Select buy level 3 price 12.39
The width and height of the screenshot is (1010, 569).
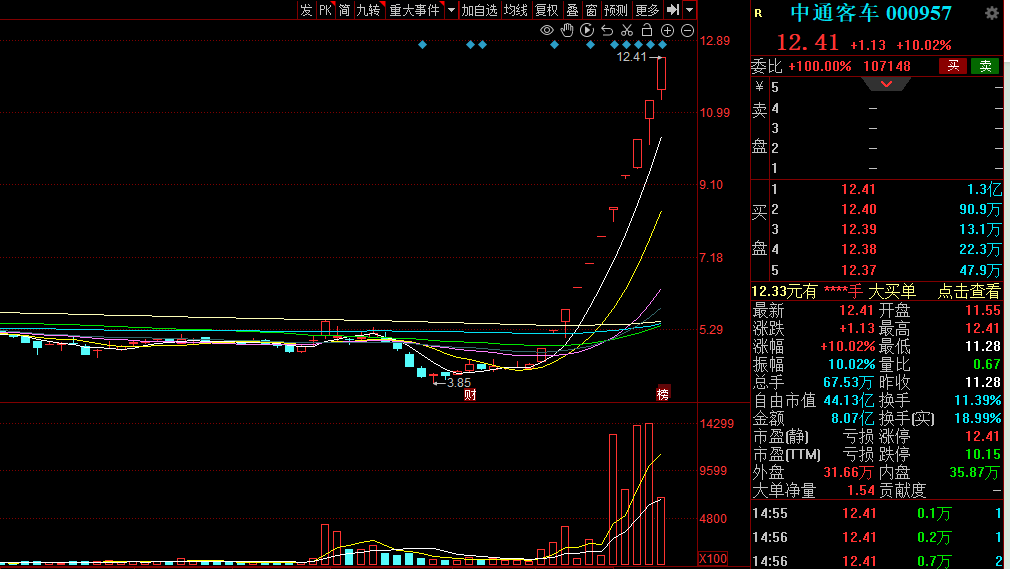(x=858, y=229)
